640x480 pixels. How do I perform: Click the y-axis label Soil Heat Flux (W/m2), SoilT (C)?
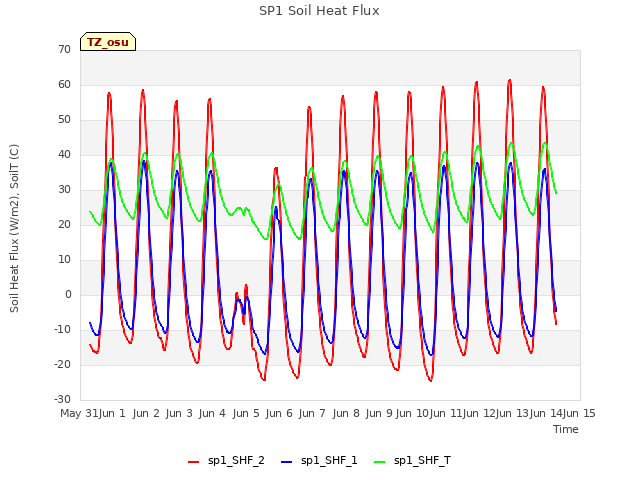pos(14,228)
